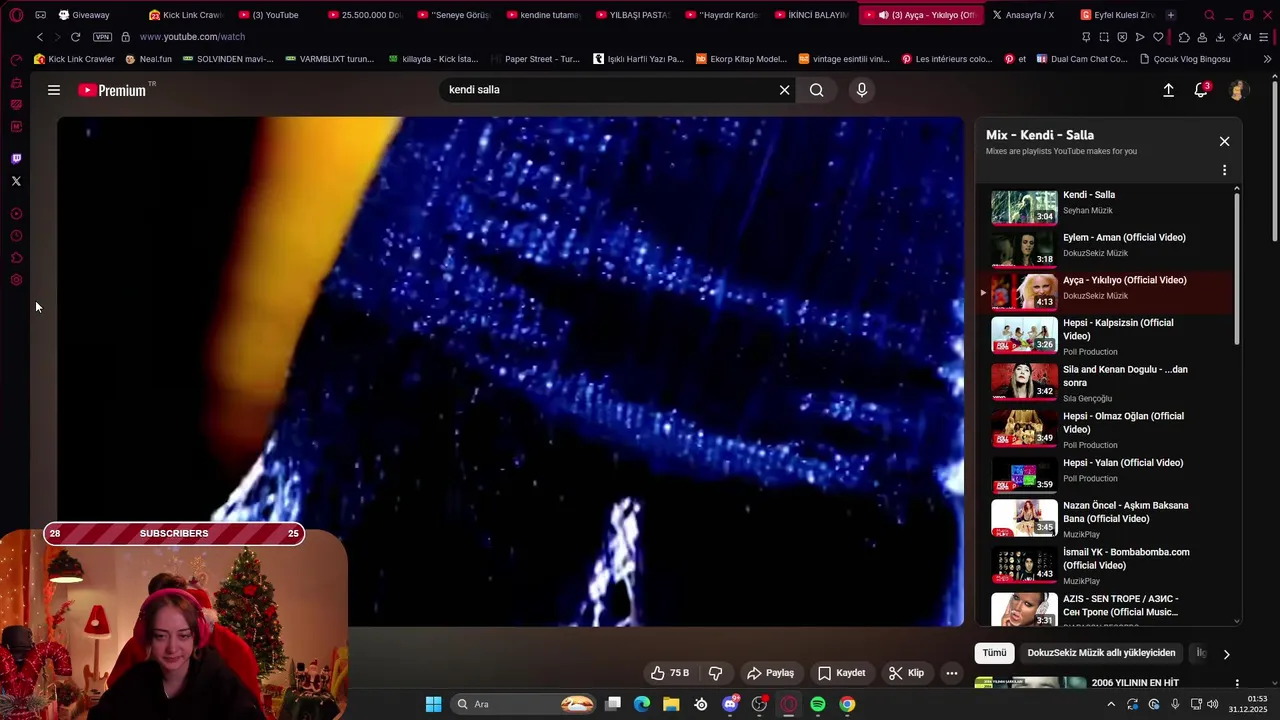Screen dimensions: 1280x720
Task: Dislike the video
Action: (x=715, y=673)
